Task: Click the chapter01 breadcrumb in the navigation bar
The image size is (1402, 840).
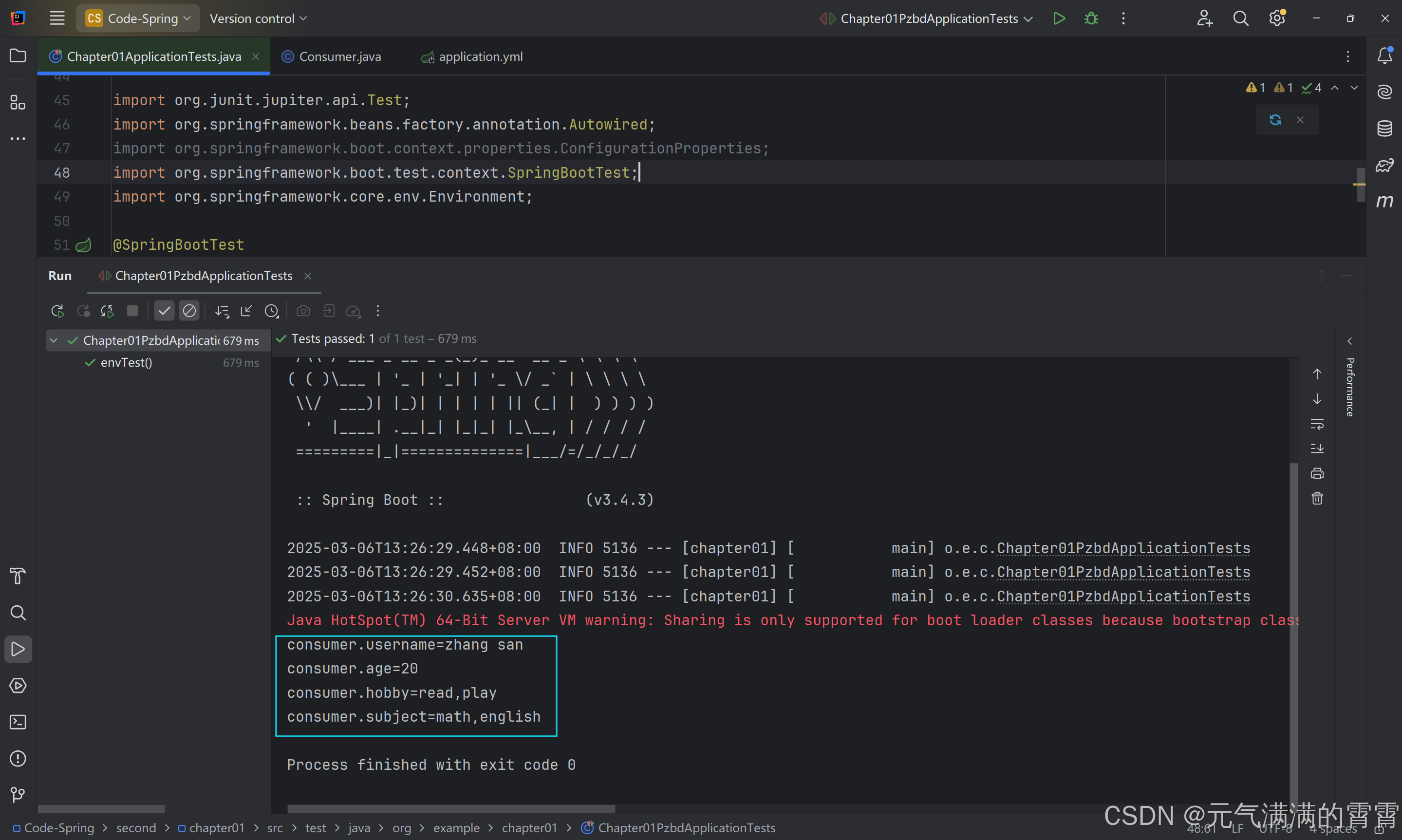Action: coord(216,827)
